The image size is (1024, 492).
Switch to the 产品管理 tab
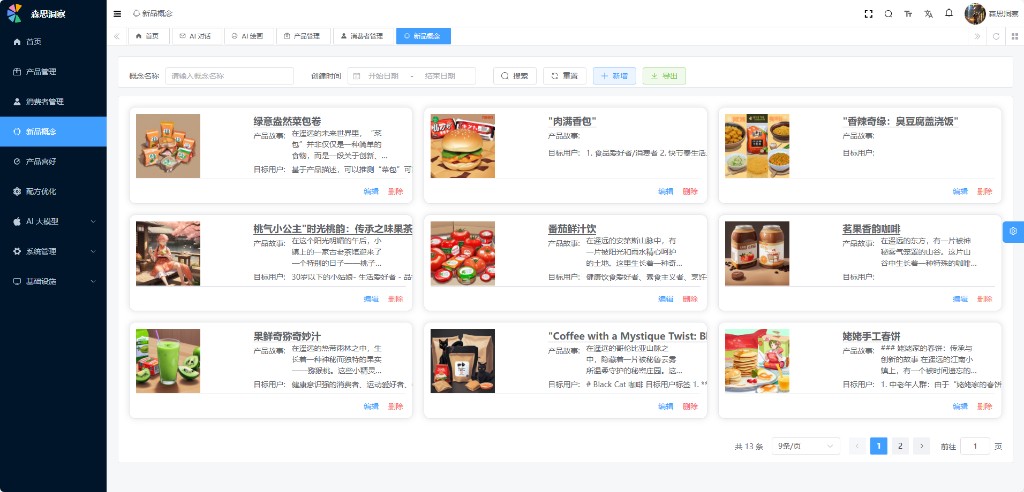click(302, 37)
